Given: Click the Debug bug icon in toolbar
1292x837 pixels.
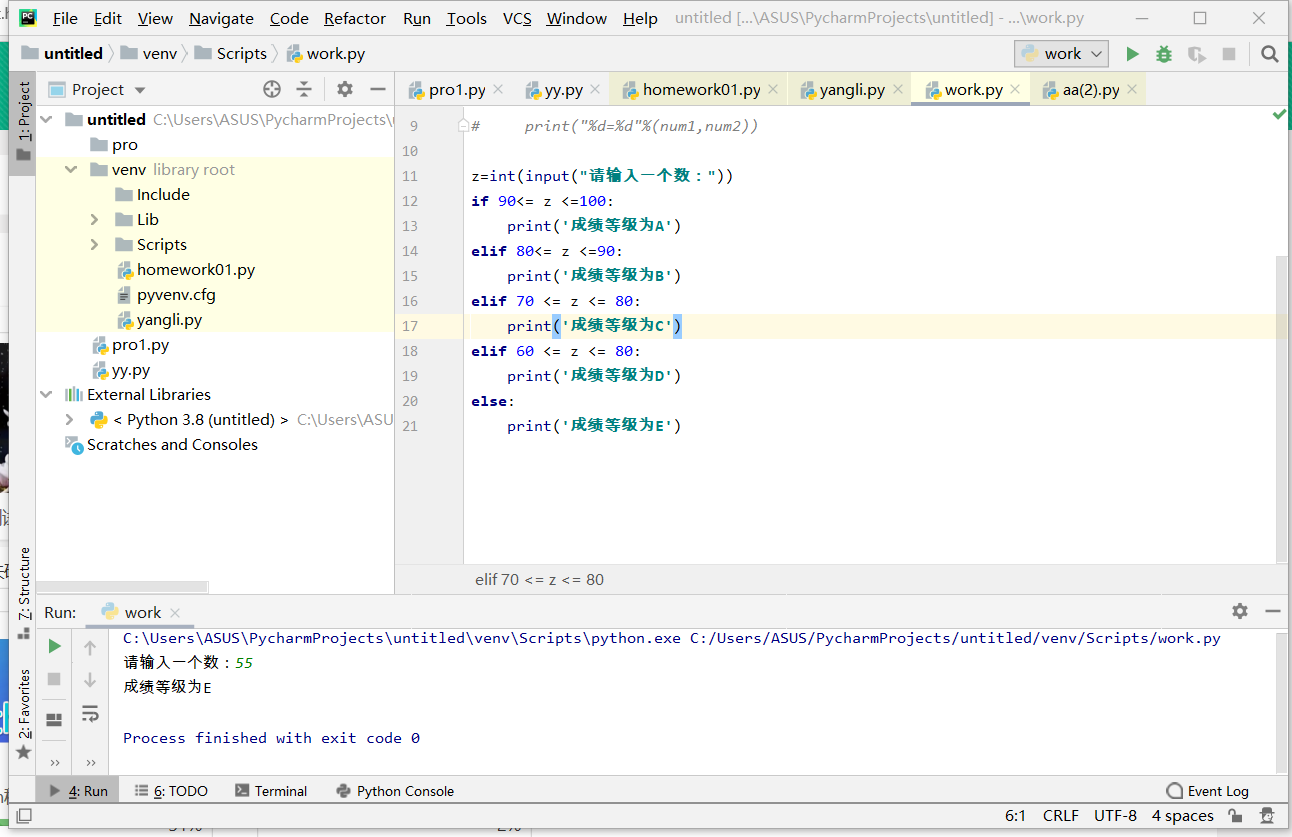Looking at the screenshot, I should coord(1164,54).
